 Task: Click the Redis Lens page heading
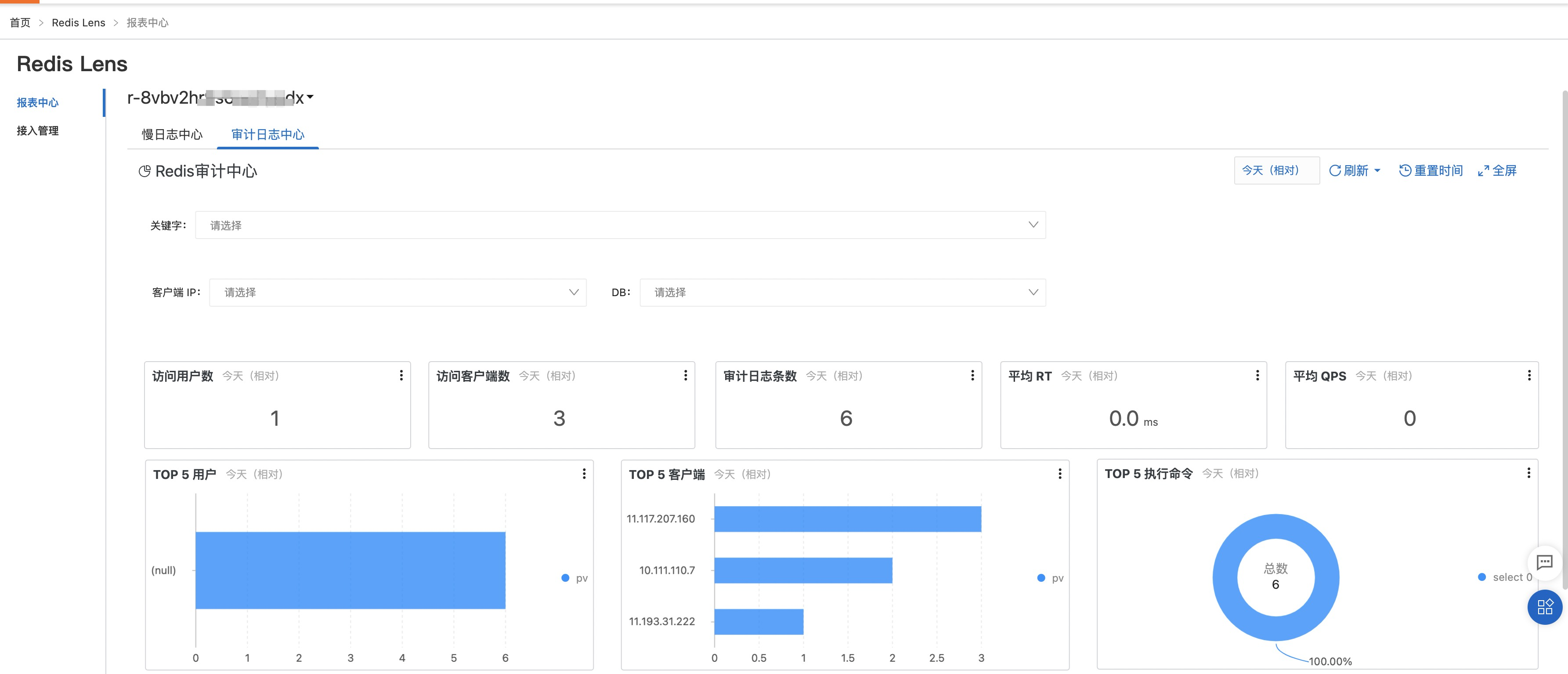pyautogui.click(x=72, y=64)
